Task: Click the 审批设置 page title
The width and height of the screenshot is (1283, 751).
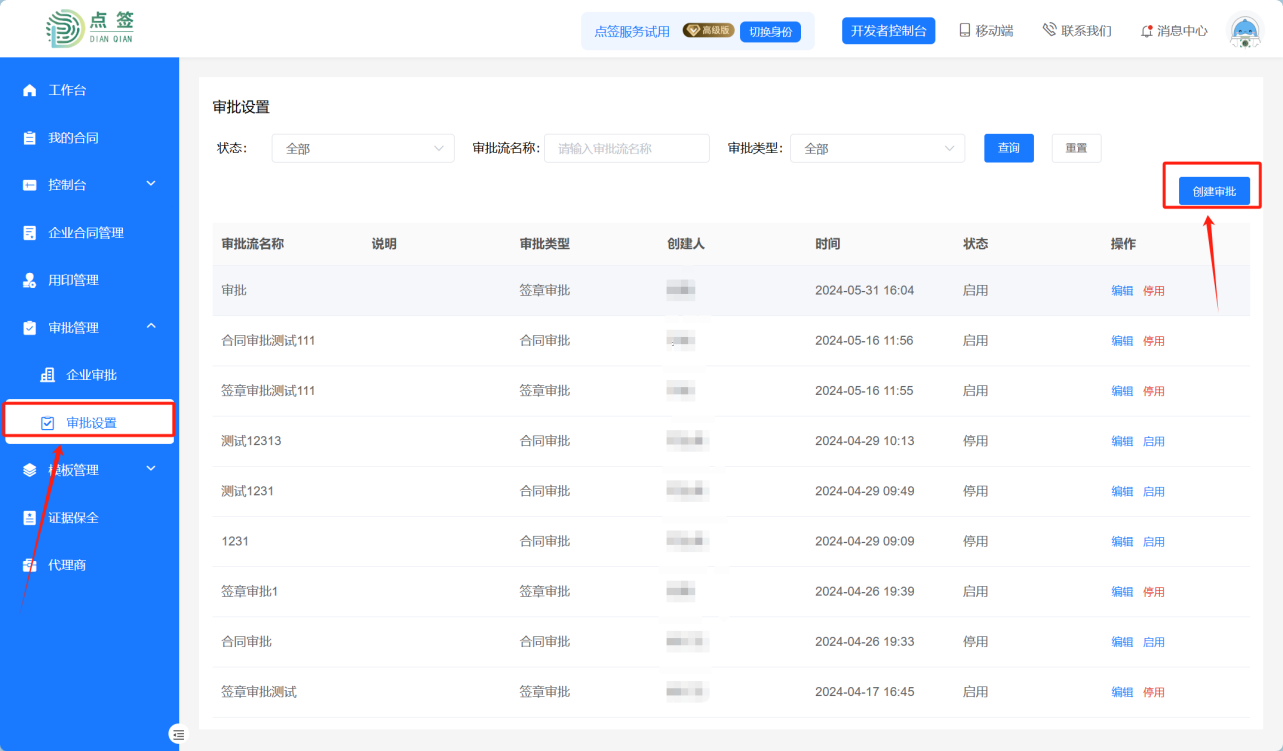Action: 241,107
